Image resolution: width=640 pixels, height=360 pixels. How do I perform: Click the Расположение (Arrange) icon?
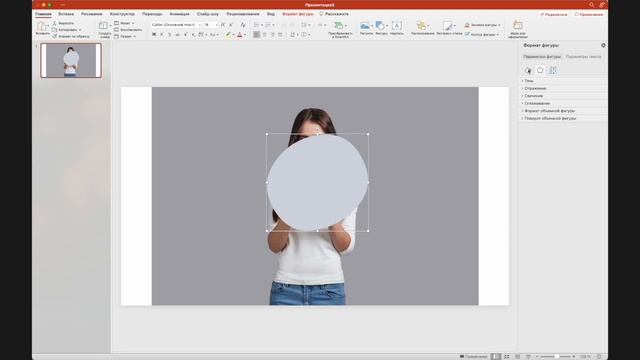tap(422, 26)
